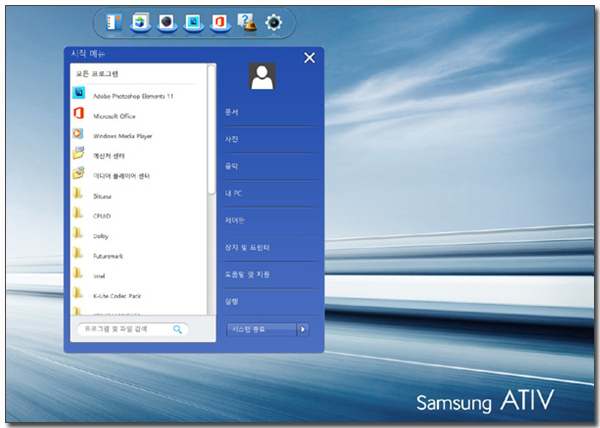The width and height of the screenshot is (600, 428).
Task: Click the Windows Media Player list icon
Action: (x=78, y=133)
